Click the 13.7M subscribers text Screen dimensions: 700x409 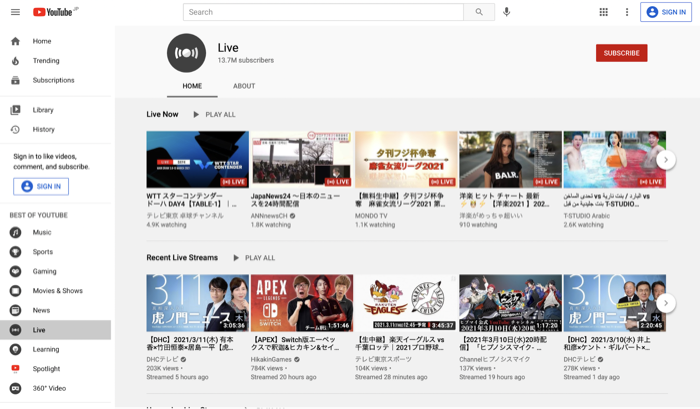point(246,60)
